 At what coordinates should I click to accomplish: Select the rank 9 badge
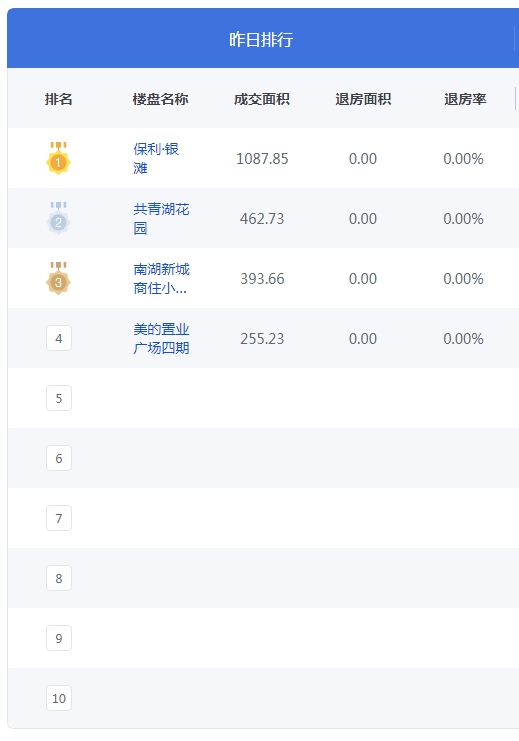click(59, 638)
